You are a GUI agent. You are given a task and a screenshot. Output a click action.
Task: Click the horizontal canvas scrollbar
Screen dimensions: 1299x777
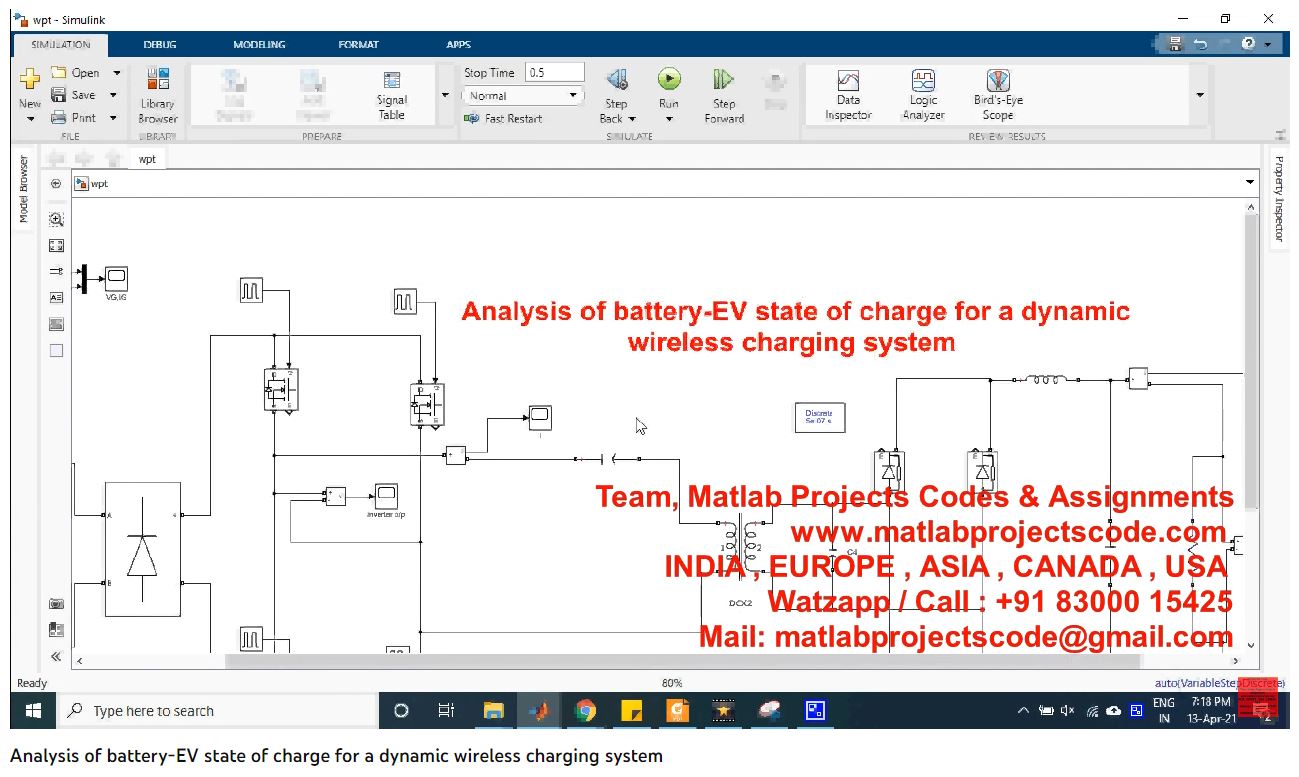coord(682,660)
